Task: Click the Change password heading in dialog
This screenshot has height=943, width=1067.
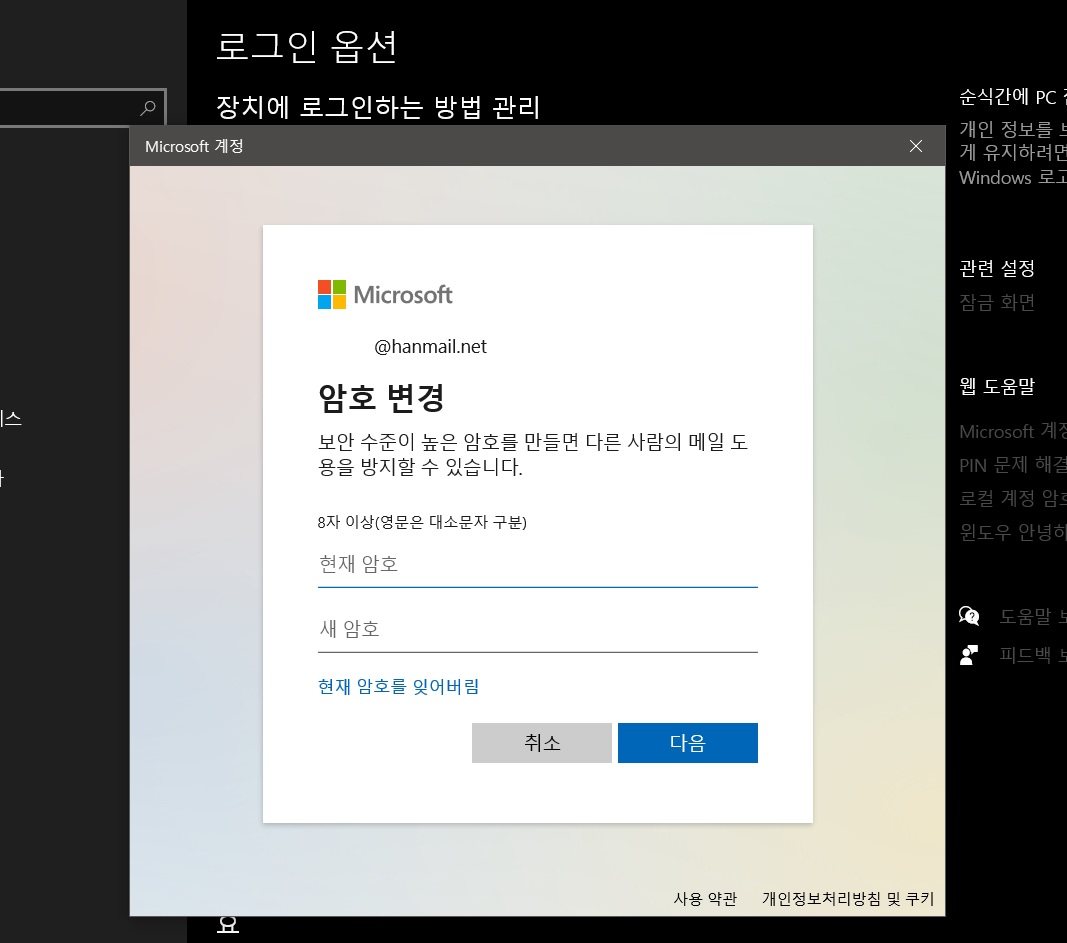Action: click(x=381, y=398)
